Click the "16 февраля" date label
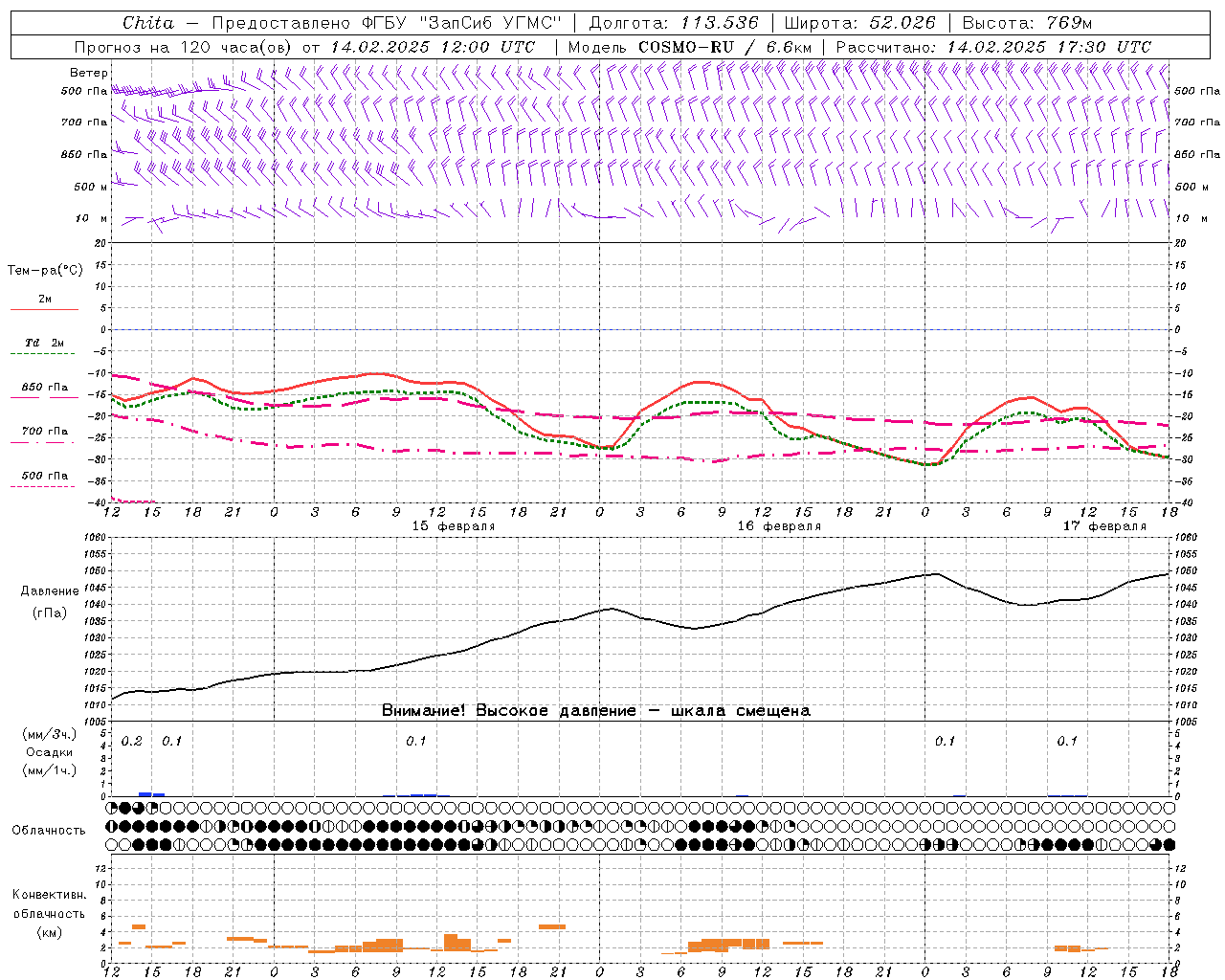Viewport: 1225px width, 980px height. 779,526
